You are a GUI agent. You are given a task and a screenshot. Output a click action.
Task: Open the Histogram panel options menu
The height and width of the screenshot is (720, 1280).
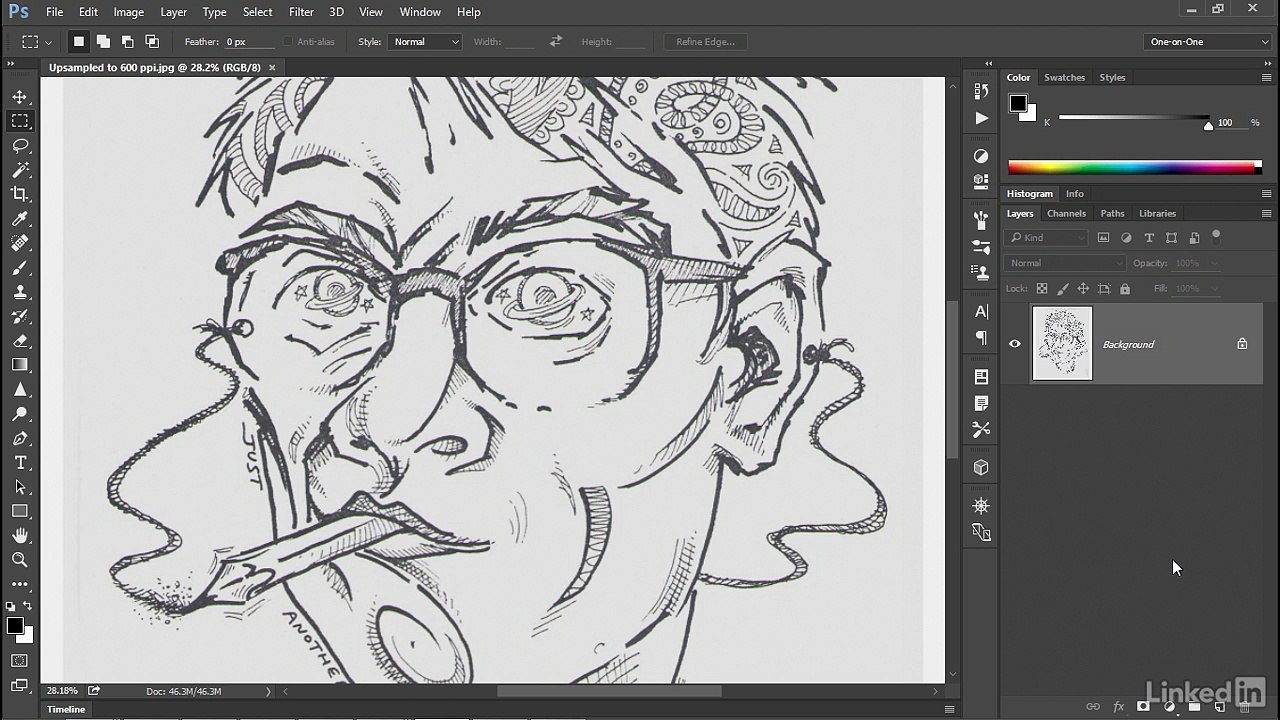[x=1266, y=193]
